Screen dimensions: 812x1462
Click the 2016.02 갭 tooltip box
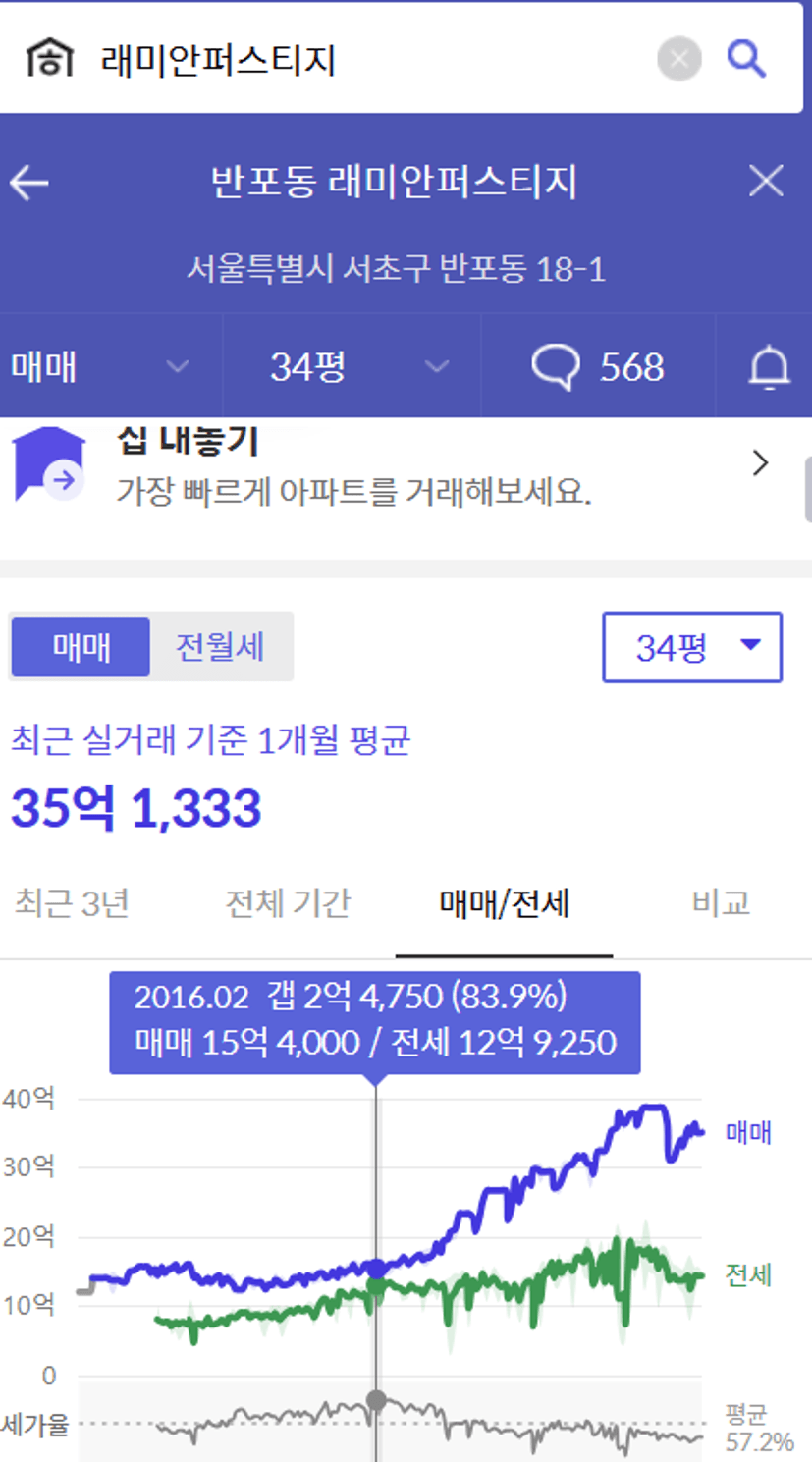pyautogui.click(x=375, y=1021)
